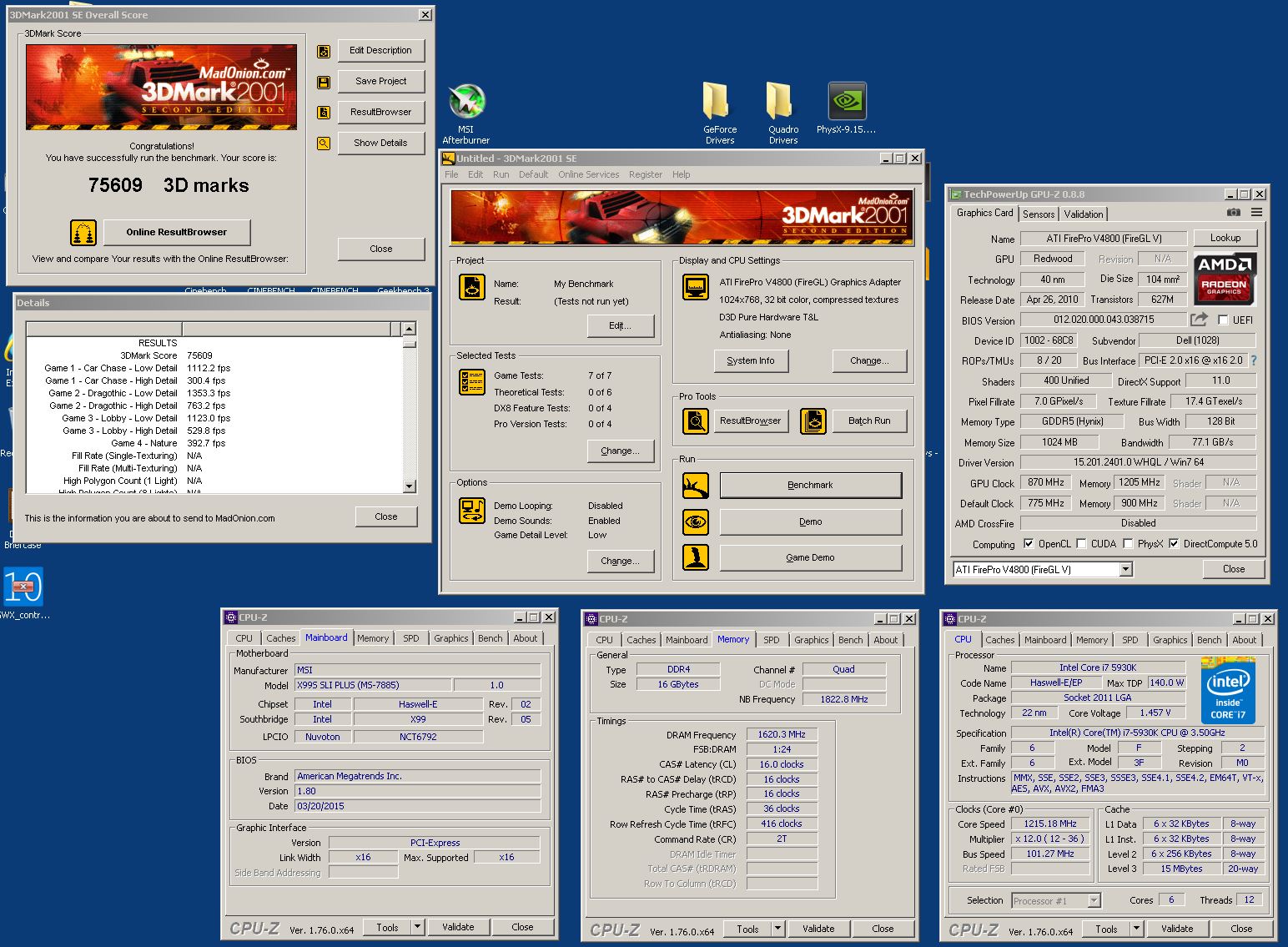Viewport: 1288px width, 947px height.
Task: Open Register menu in 3DMark2001 SE
Action: pyautogui.click(x=646, y=174)
